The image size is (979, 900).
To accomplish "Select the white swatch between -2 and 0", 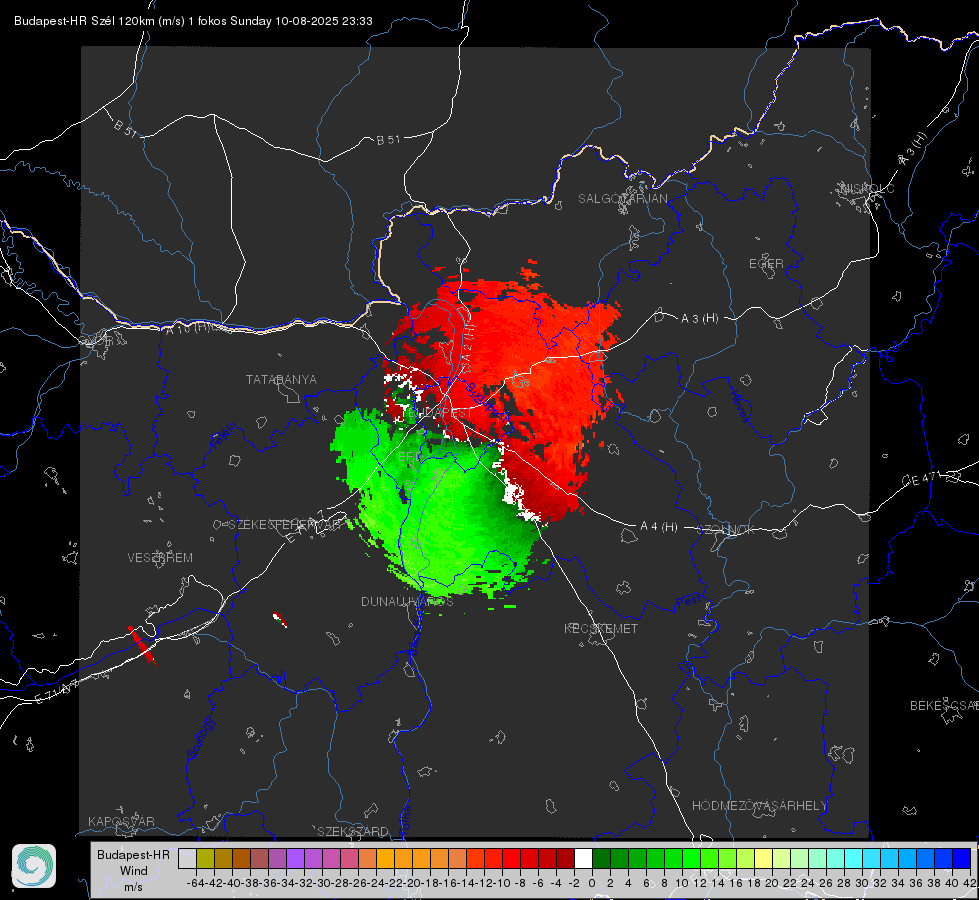I will 583,859.
